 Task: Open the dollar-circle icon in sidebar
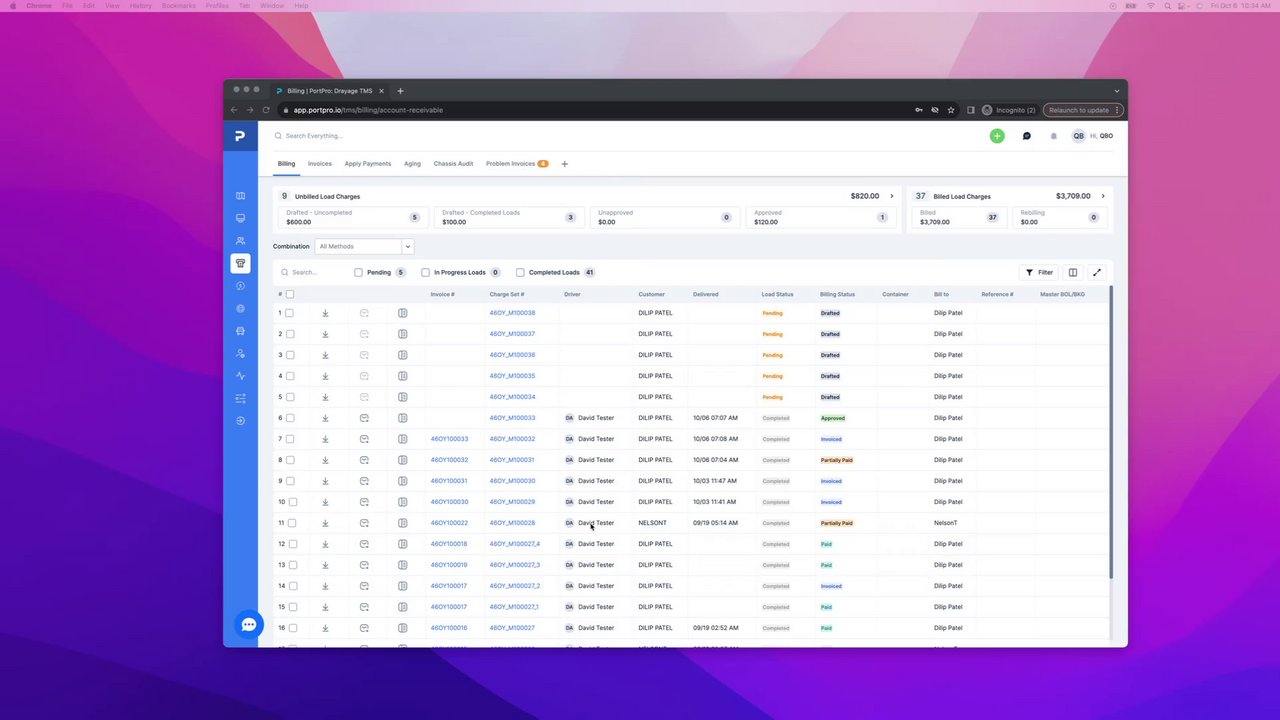240,286
